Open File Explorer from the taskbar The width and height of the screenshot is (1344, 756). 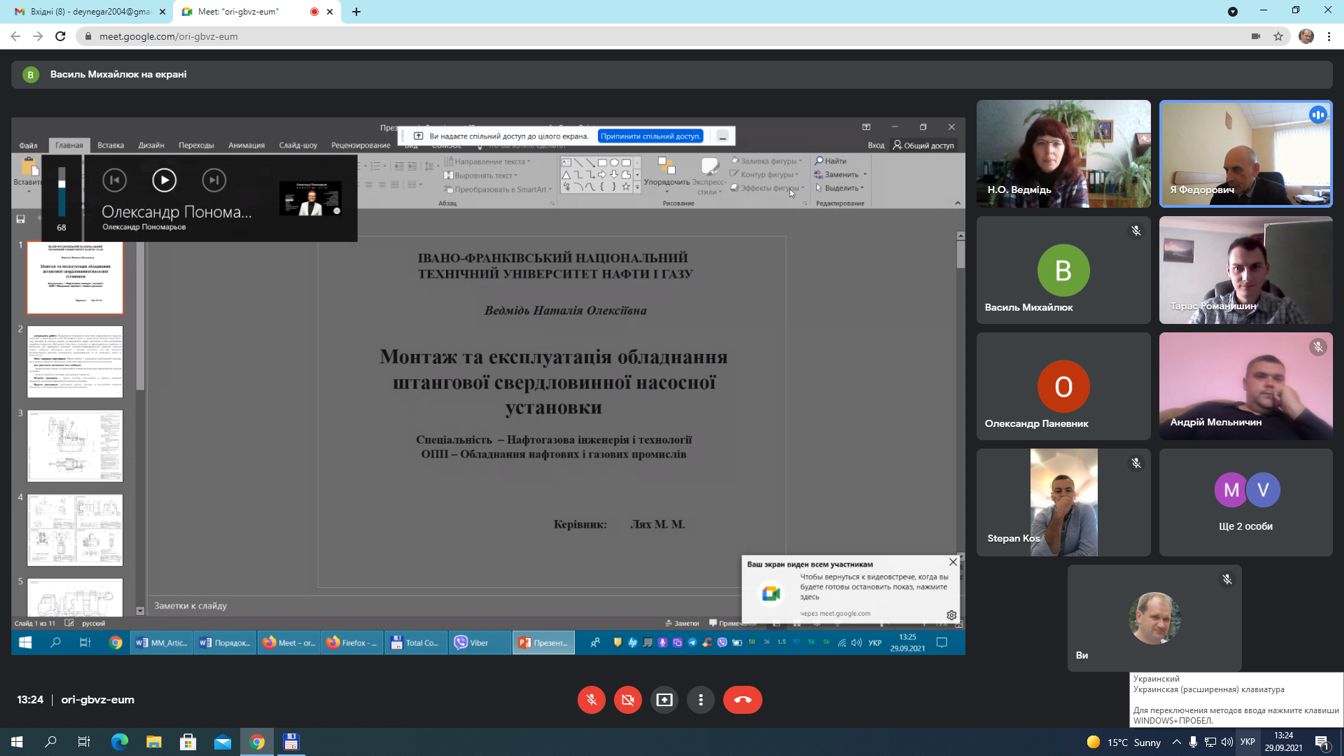tap(154, 742)
